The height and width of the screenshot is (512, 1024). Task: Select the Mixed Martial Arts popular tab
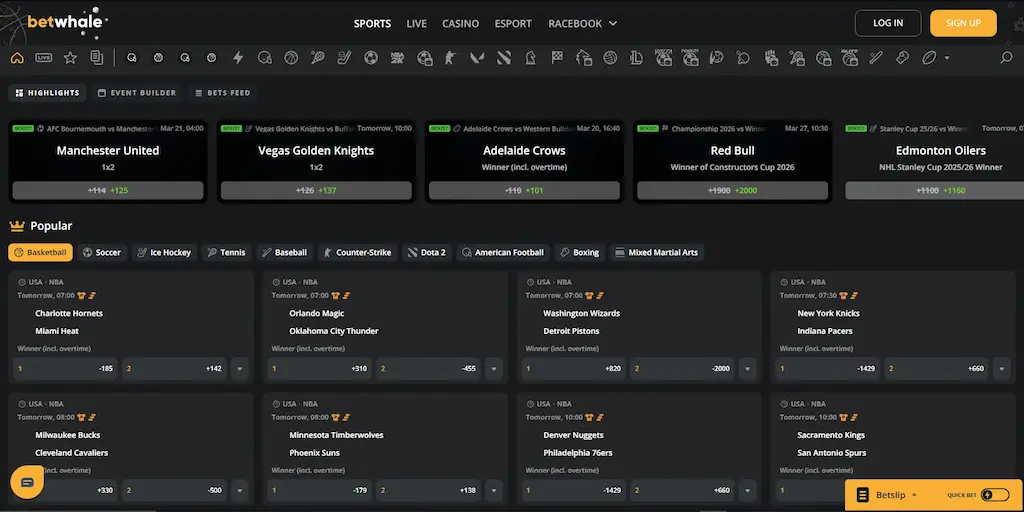tap(656, 252)
